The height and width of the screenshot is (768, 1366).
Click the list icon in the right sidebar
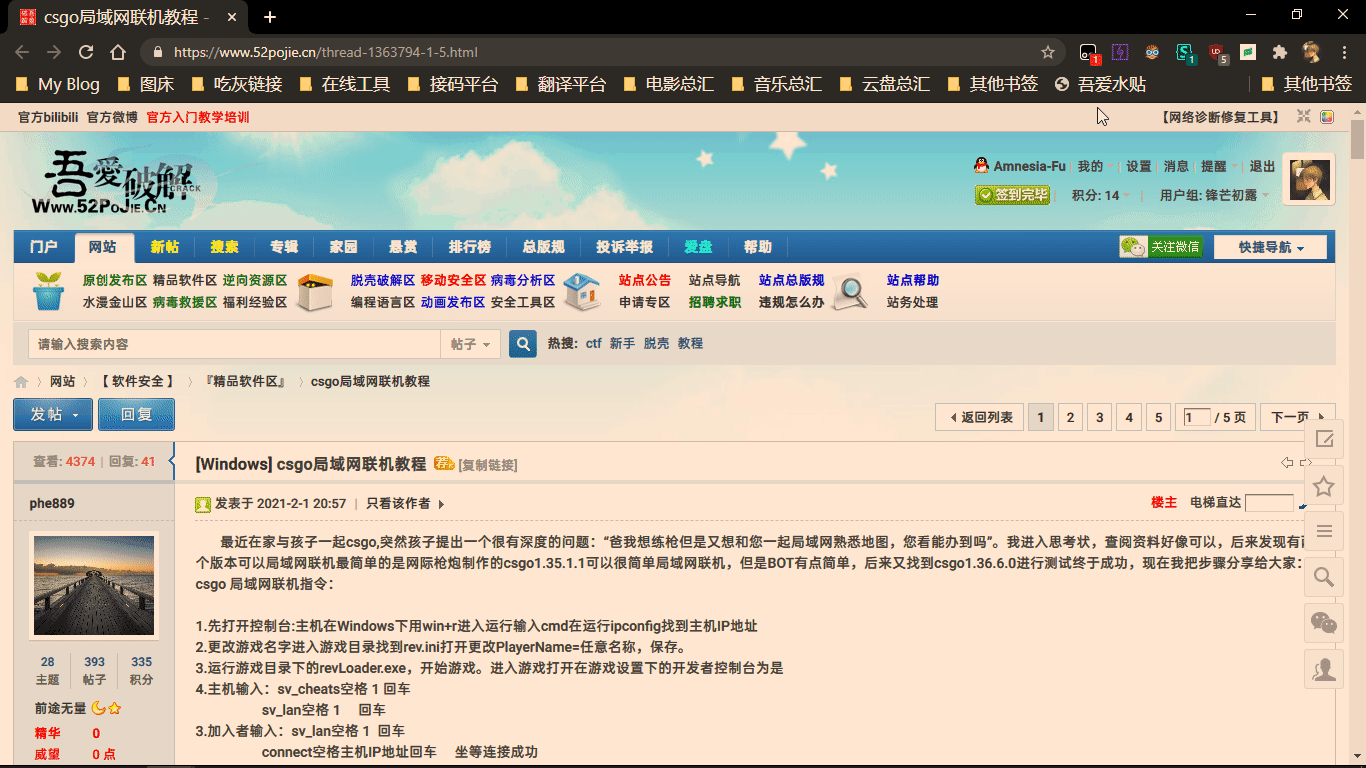[x=1323, y=531]
